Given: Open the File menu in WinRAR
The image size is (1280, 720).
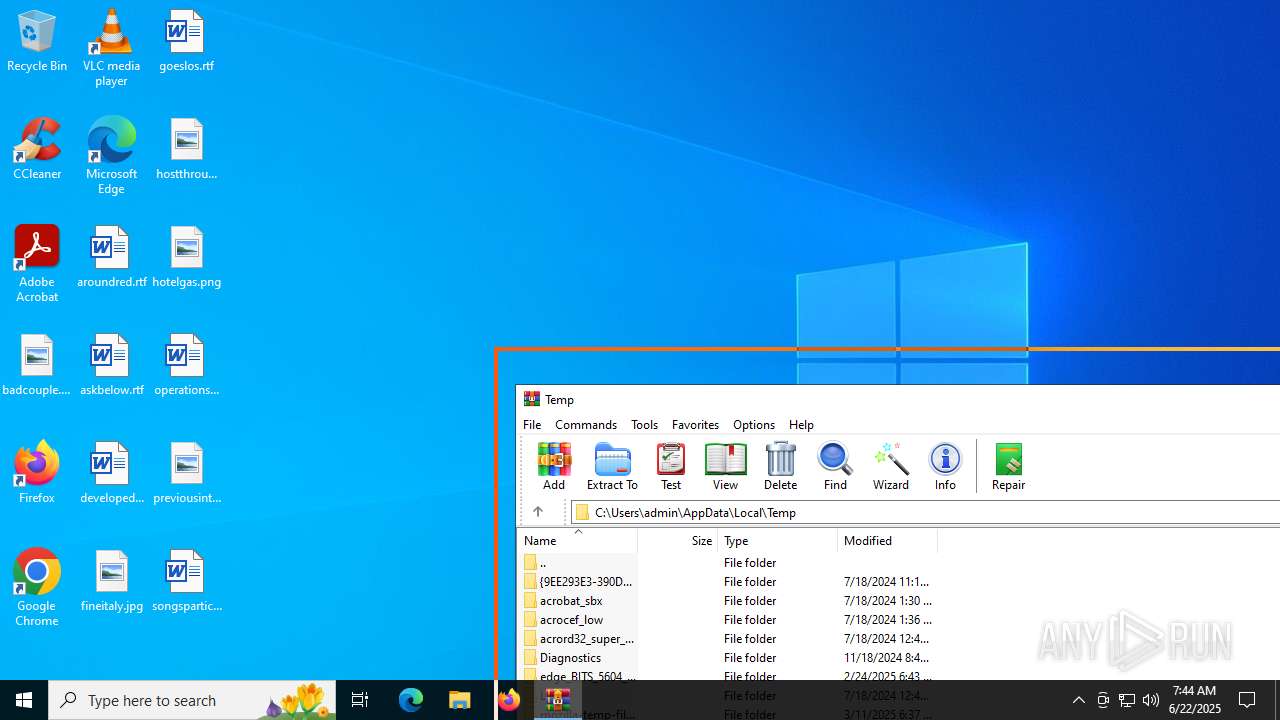Looking at the screenshot, I should point(532,424).
